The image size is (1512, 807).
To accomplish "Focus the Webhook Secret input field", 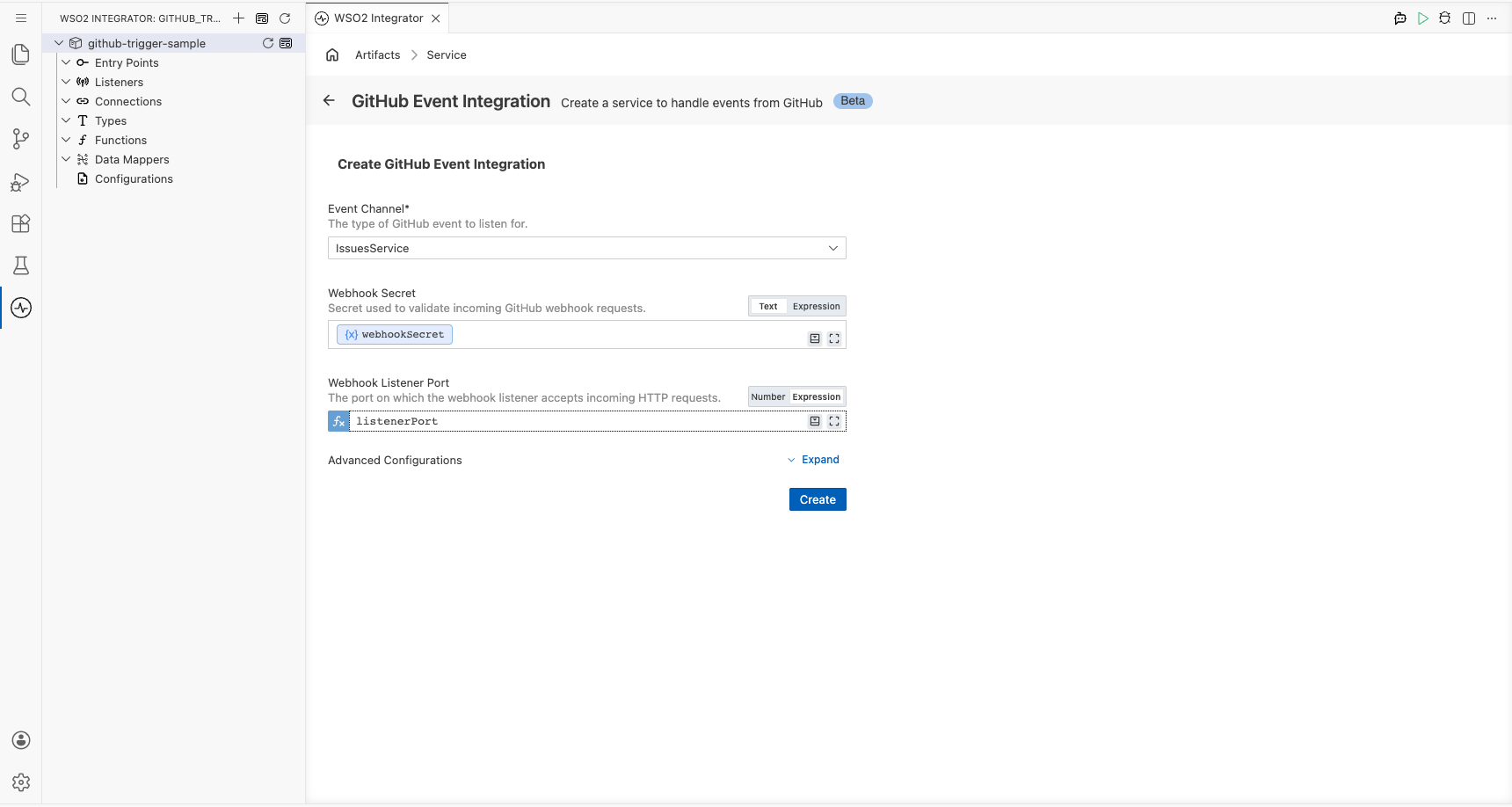I will click(x=587, y=335).
